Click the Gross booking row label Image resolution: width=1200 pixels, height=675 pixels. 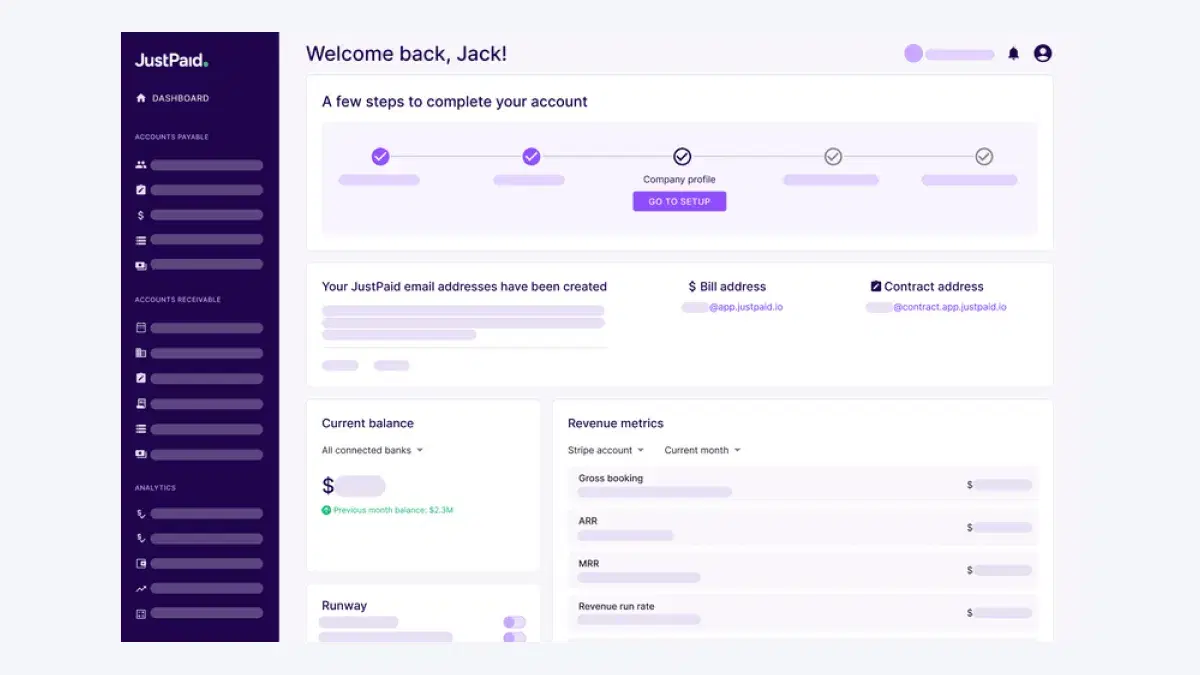point(611,478)
